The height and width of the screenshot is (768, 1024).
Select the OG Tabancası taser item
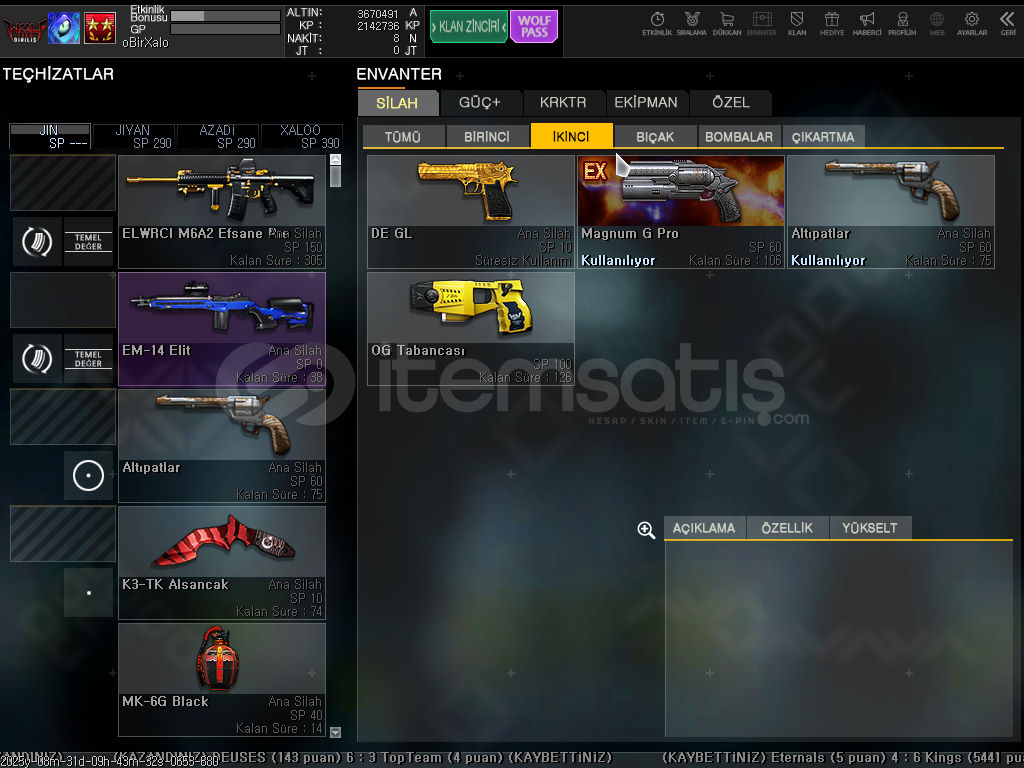(x=471, y=328)
